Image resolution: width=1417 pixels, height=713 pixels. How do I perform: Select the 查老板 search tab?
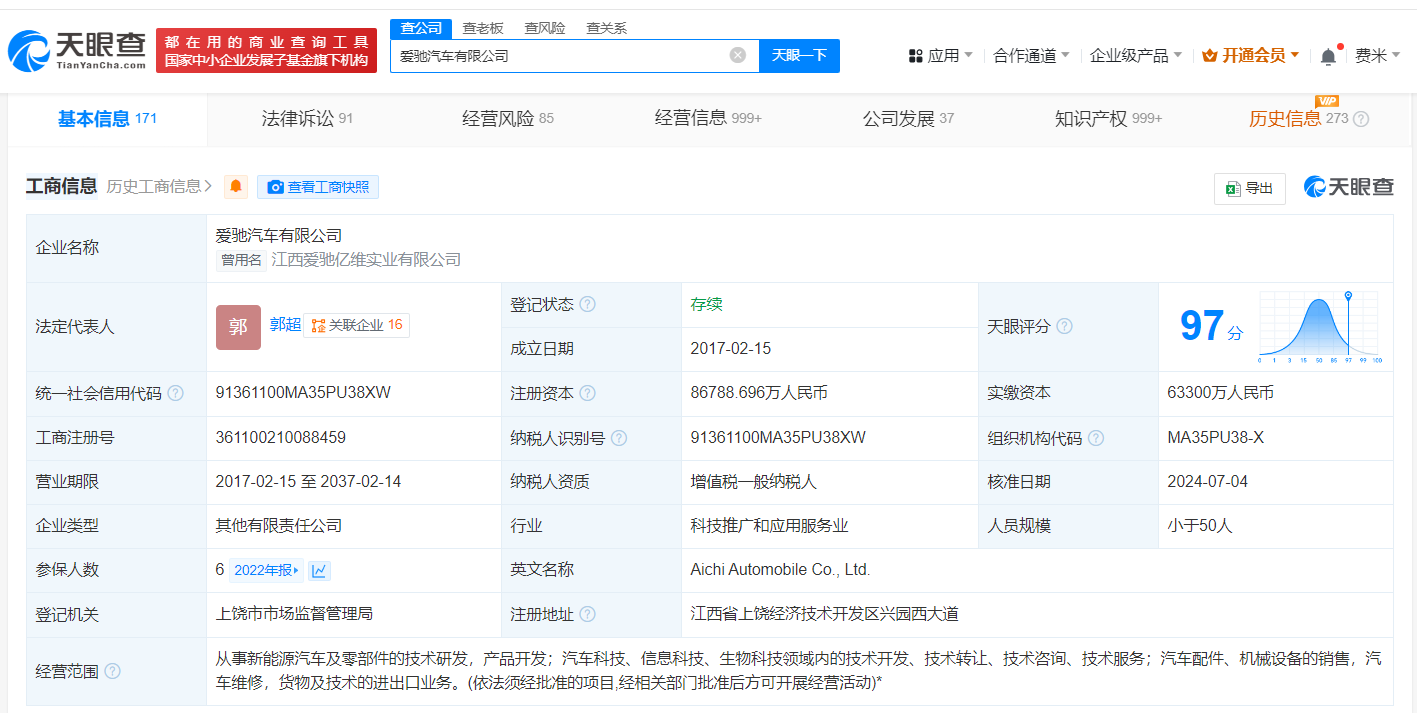[x=483, y=28]
